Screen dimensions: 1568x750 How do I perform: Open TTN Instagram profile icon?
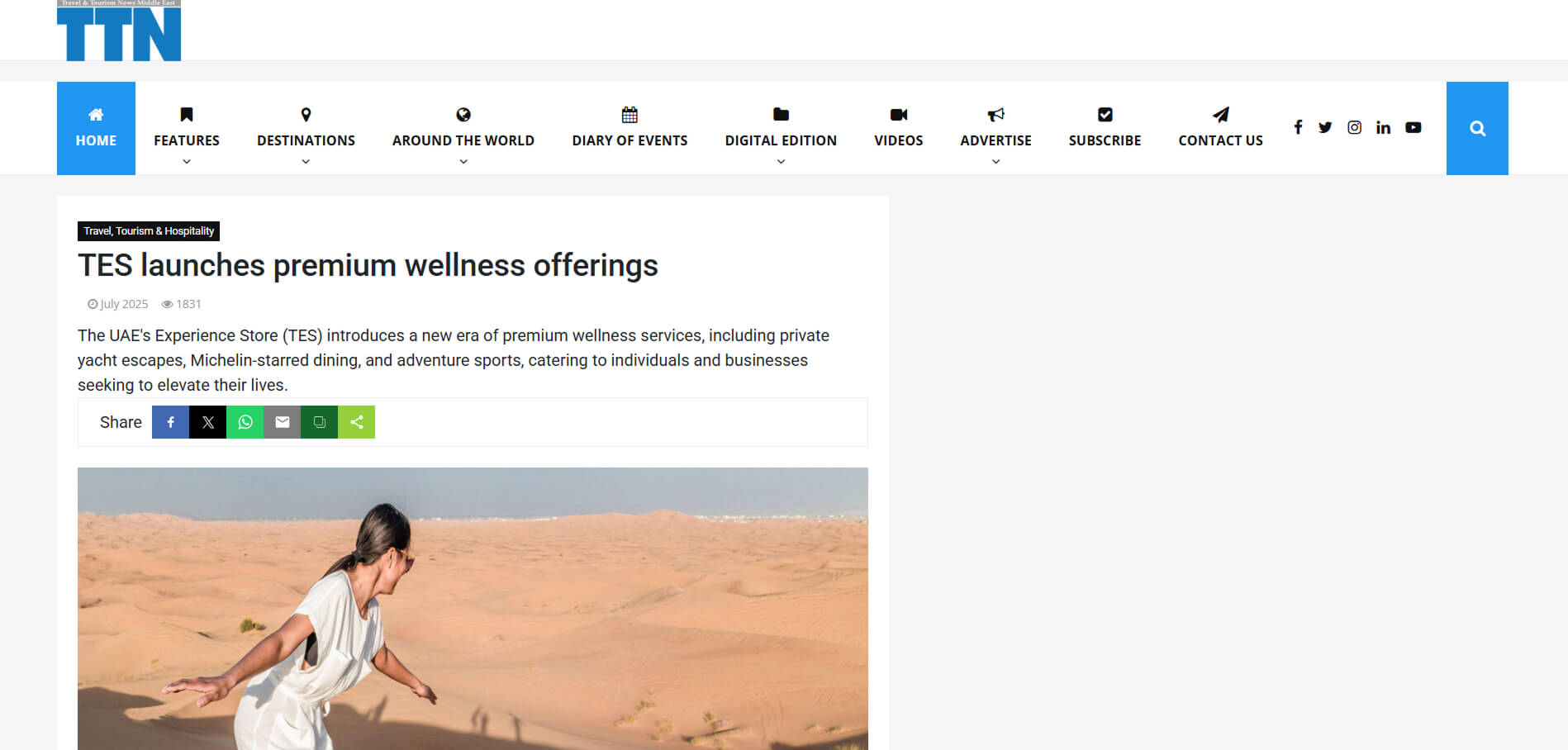coord(1354,127)
